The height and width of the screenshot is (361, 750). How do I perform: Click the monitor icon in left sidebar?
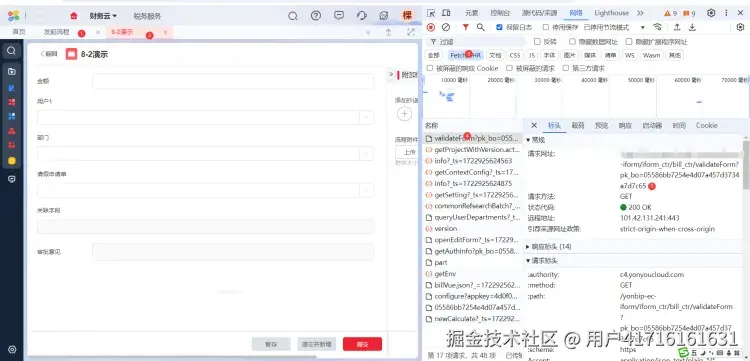point(12,179)
